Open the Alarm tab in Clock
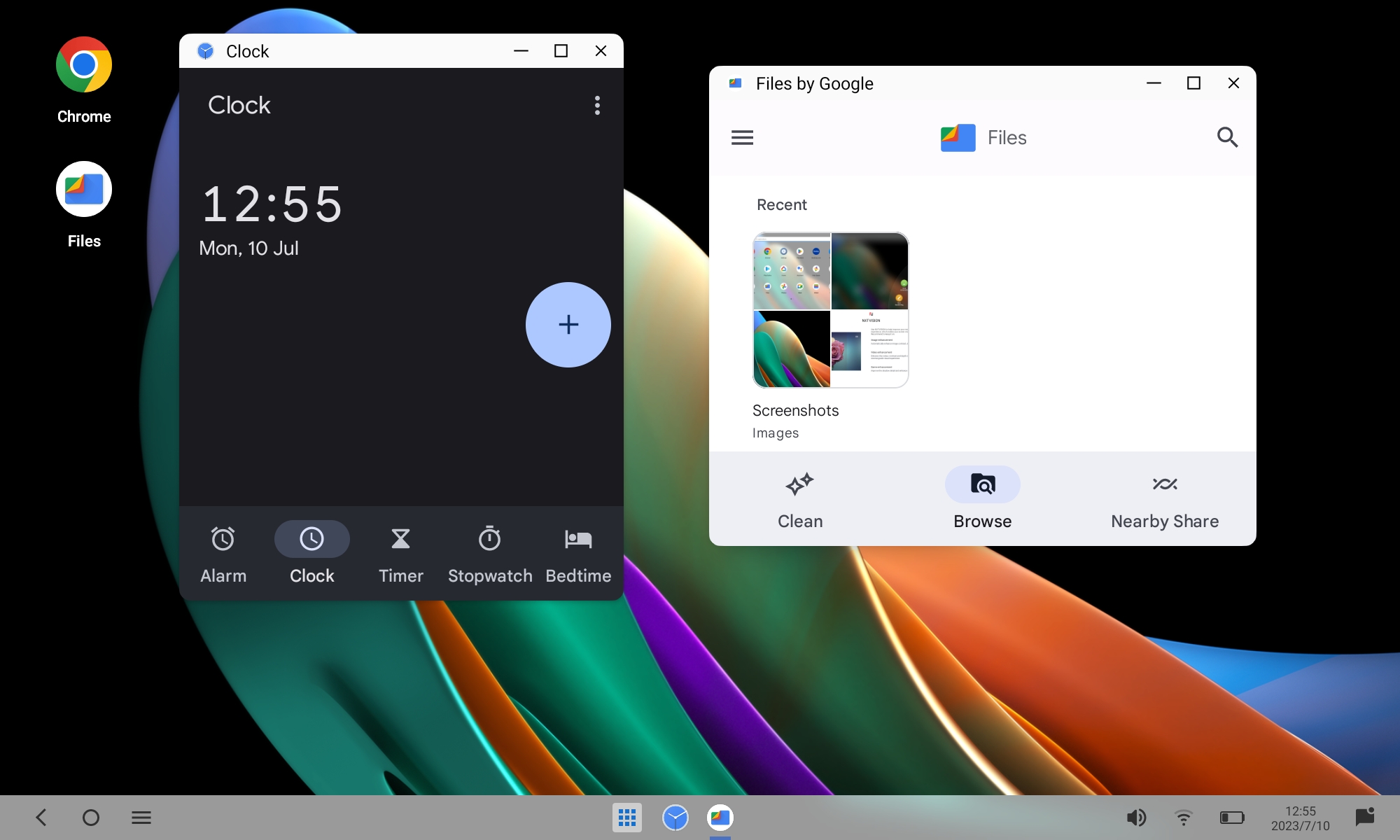This screenshot has width=1400, height=840. (x=223, y=553)
